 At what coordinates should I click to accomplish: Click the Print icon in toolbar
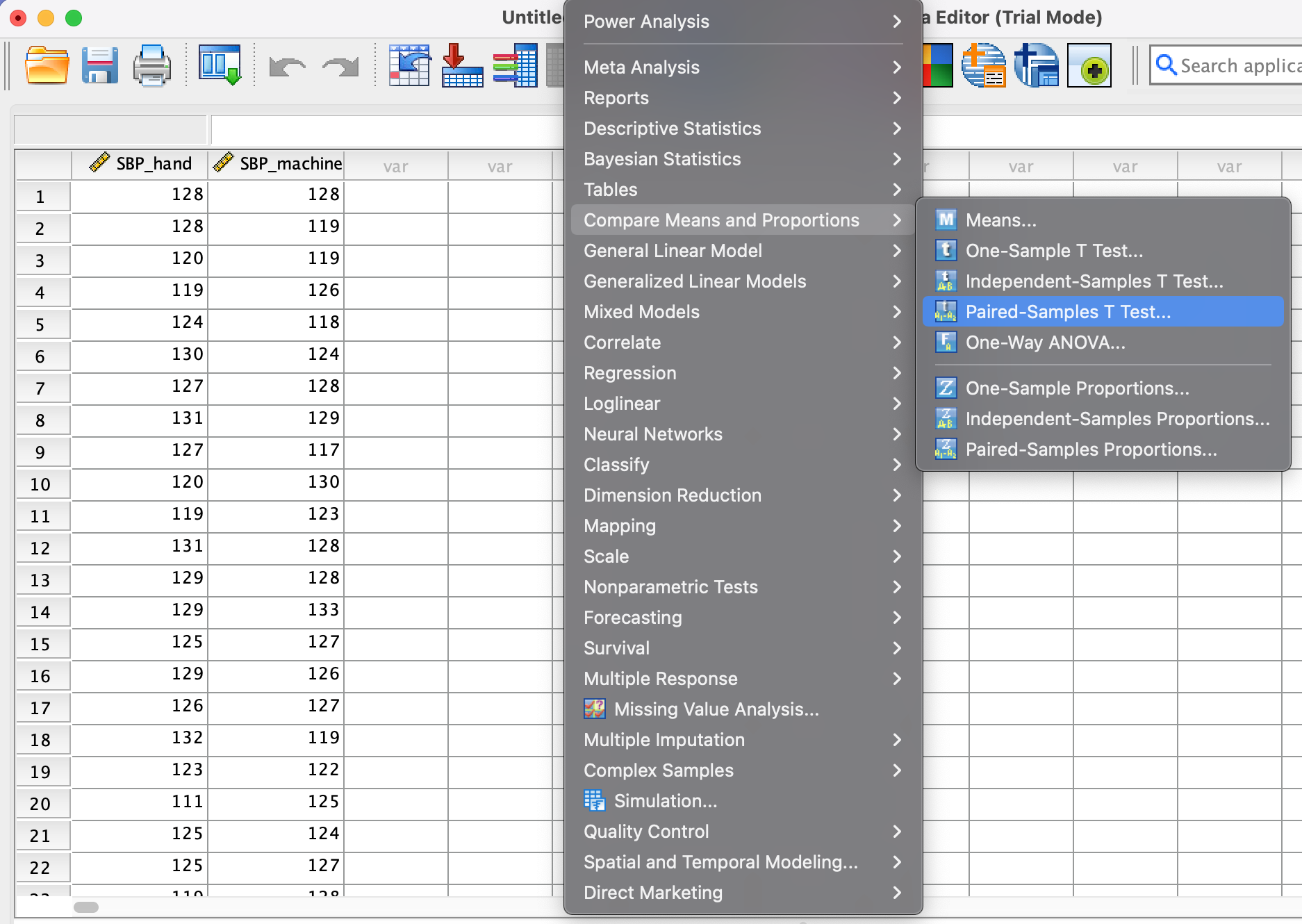pyautogui.click(x=151, y=66)
